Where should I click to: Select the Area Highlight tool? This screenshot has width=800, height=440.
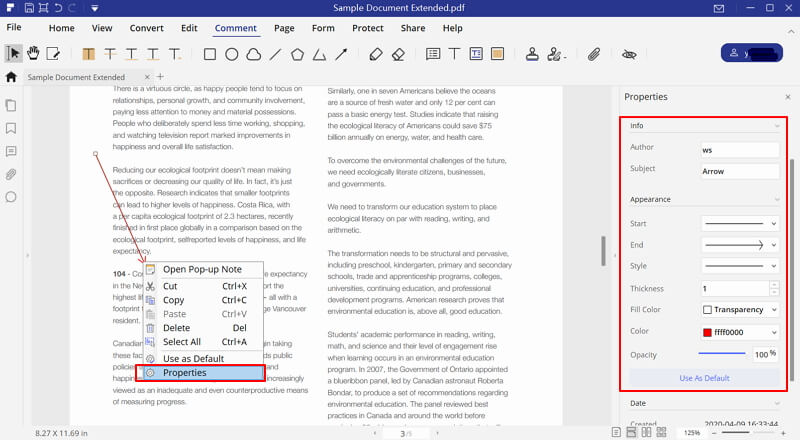(497, 54)
